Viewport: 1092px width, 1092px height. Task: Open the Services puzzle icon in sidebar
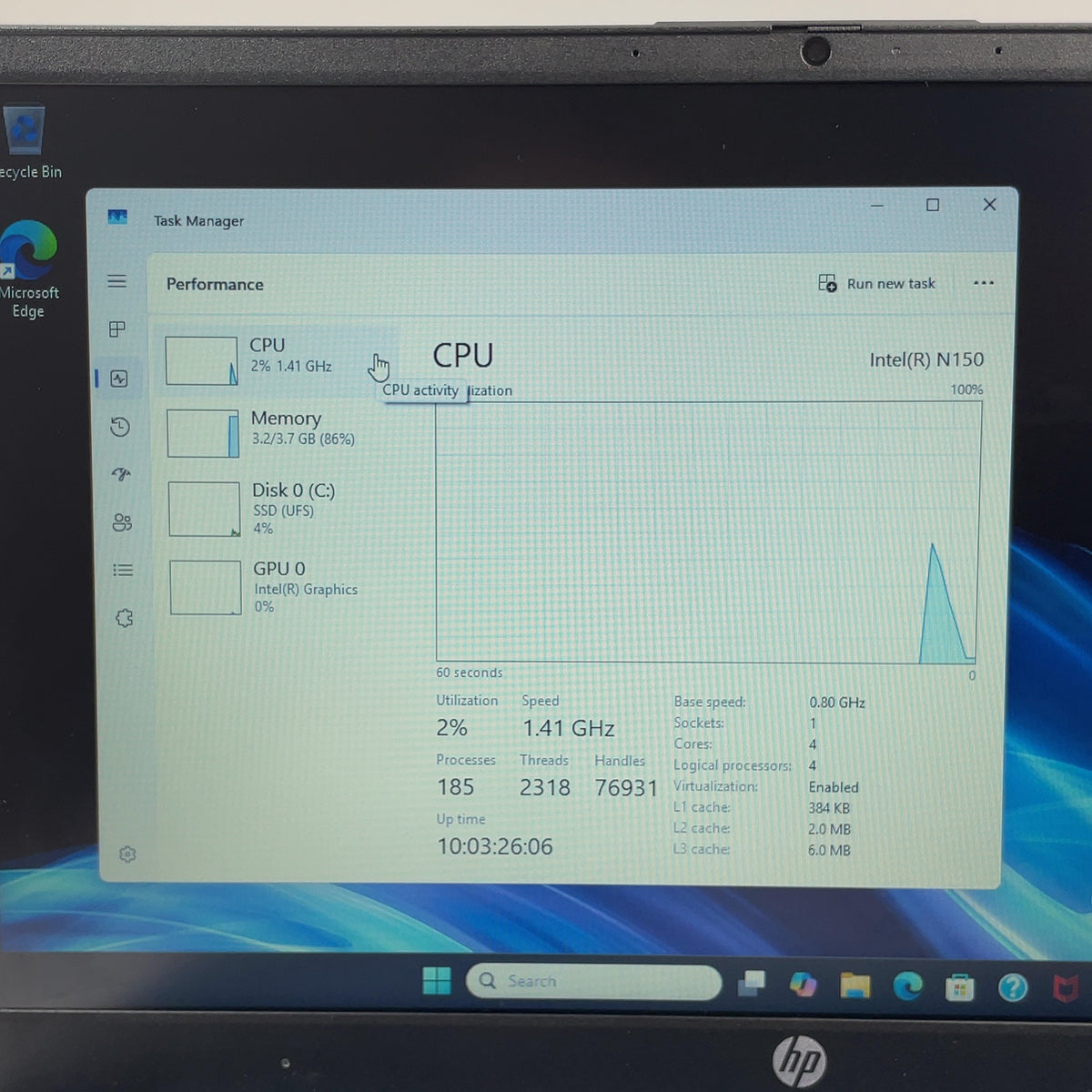tap(125, 618)
